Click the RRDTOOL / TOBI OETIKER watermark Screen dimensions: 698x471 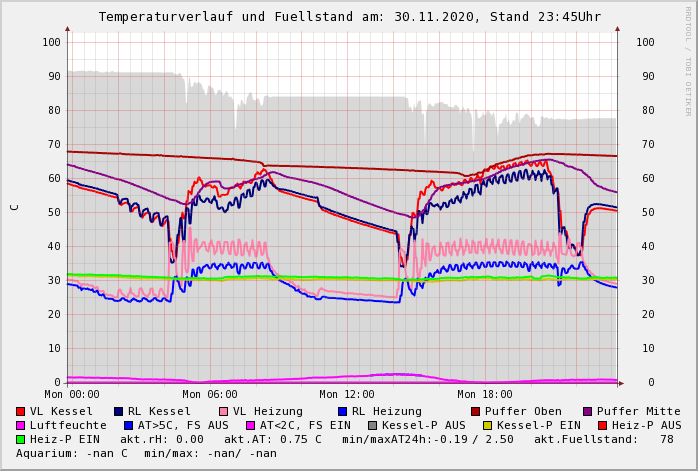(688, 60)
